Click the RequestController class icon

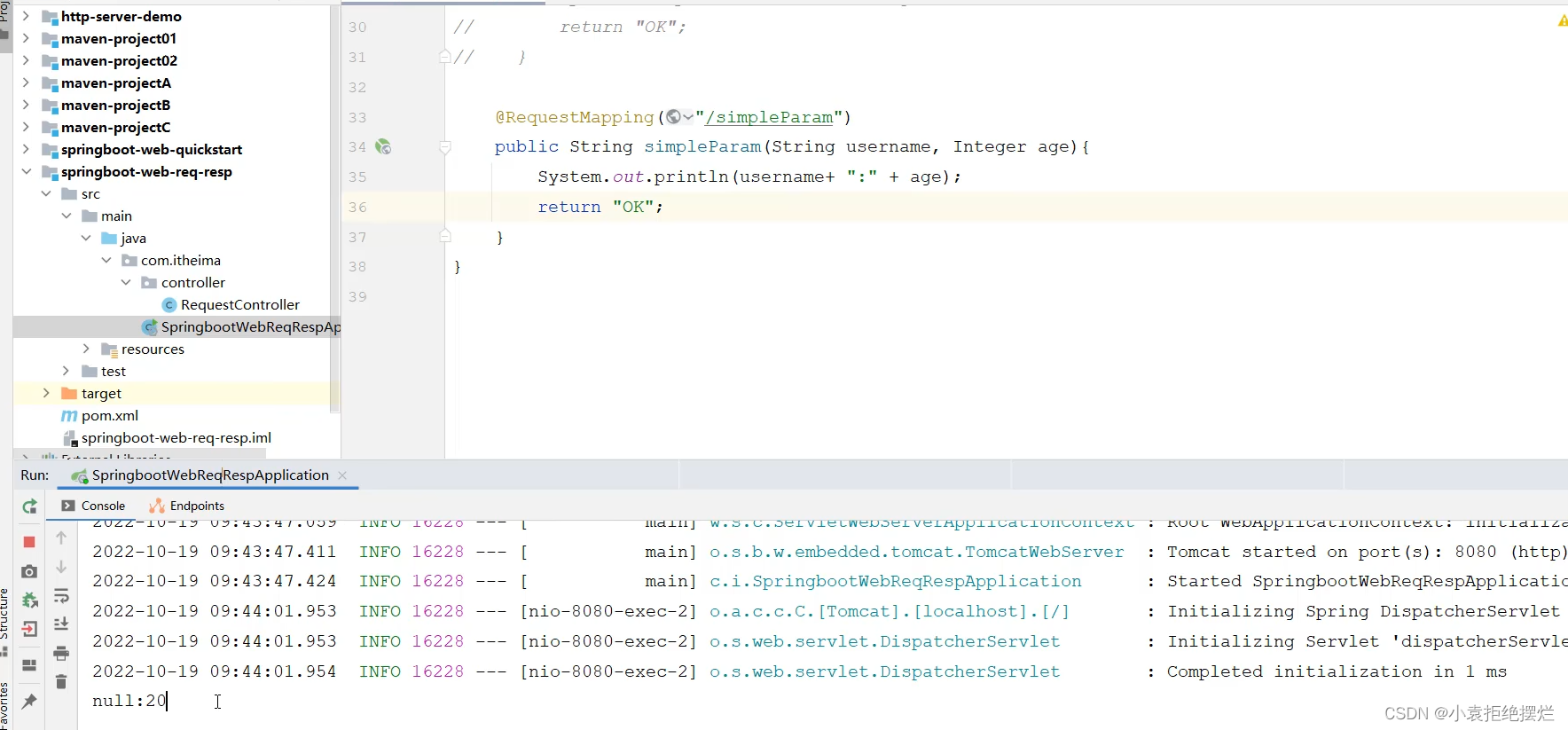click(x=169, y=305)
